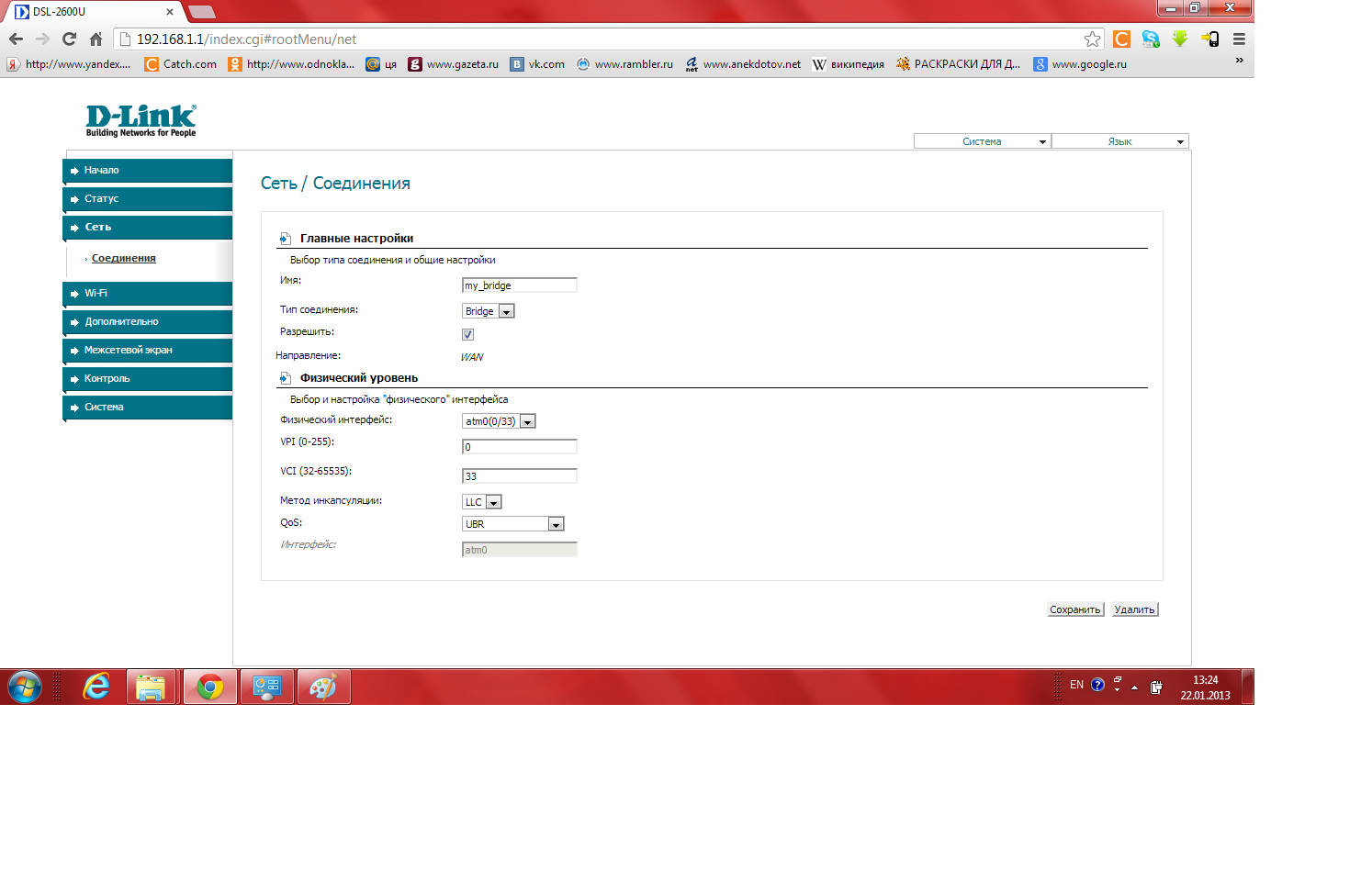This screenshot has width=1372, height=894.
Task: Open the Контроль menu section
Action: click(148, 379)
